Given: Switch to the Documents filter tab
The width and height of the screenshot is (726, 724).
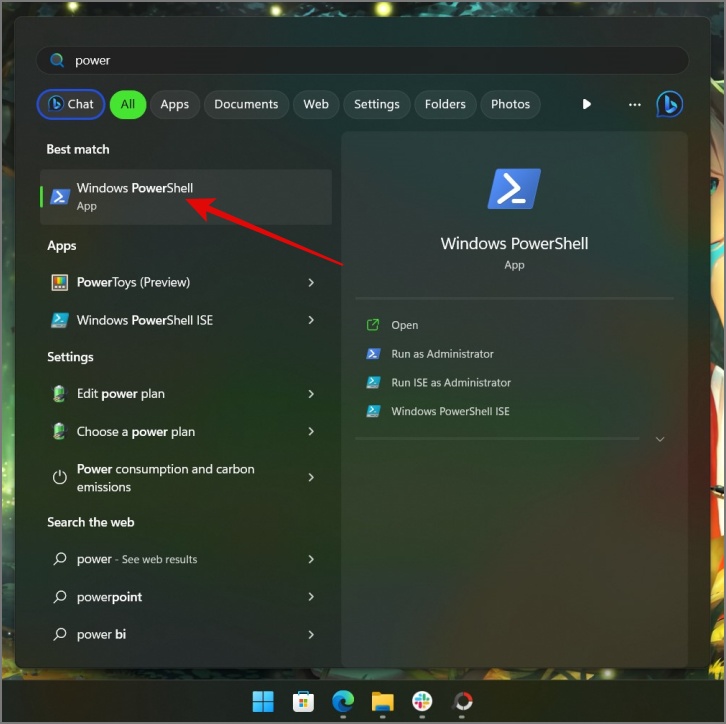Looking at the screenshot, I should click(246, 104).
